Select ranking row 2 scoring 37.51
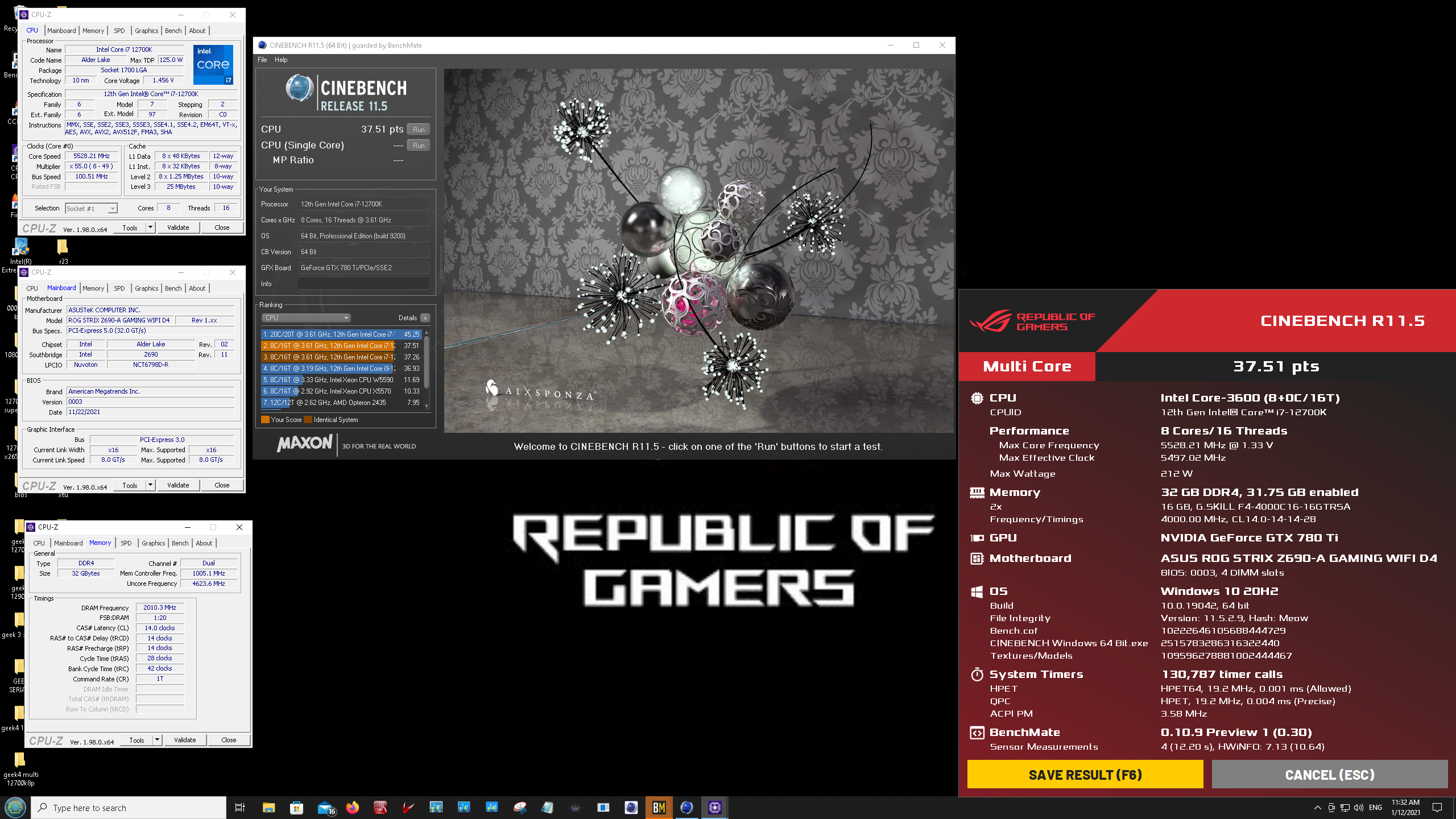This screenshot has width=1456, height=819. [x=341, y=346]
